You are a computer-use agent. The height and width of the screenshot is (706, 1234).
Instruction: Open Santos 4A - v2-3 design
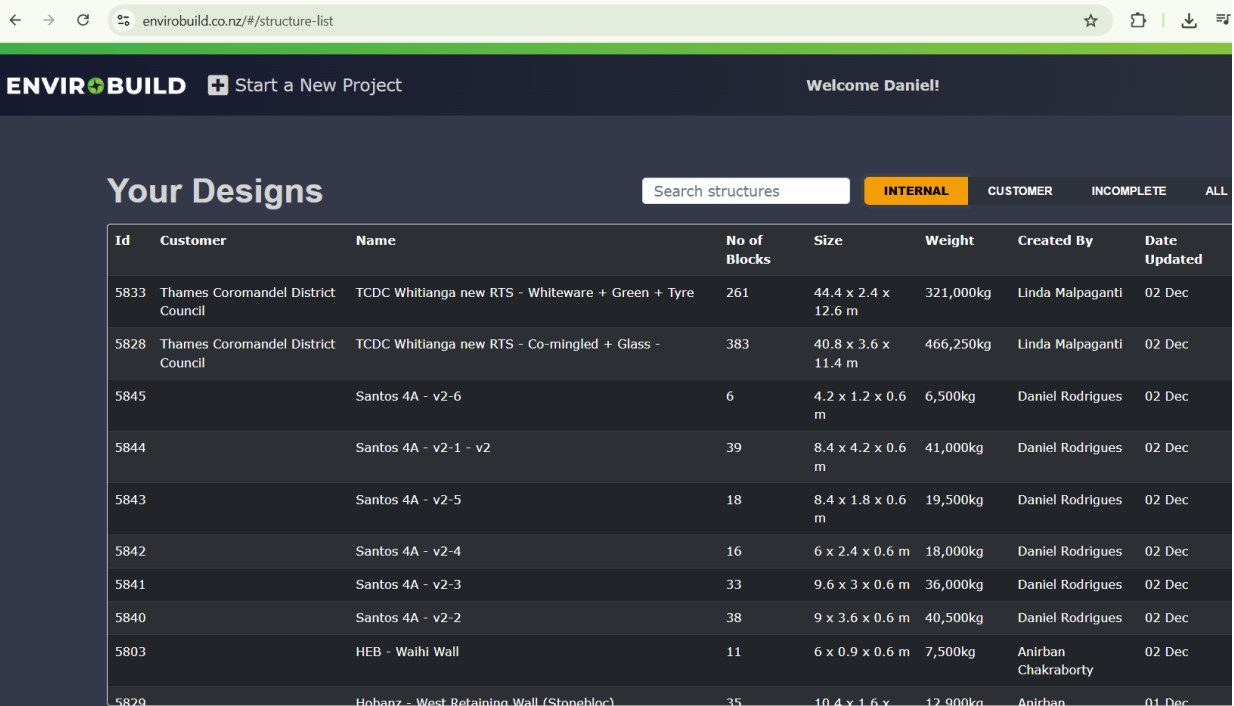tap(408, 584)
